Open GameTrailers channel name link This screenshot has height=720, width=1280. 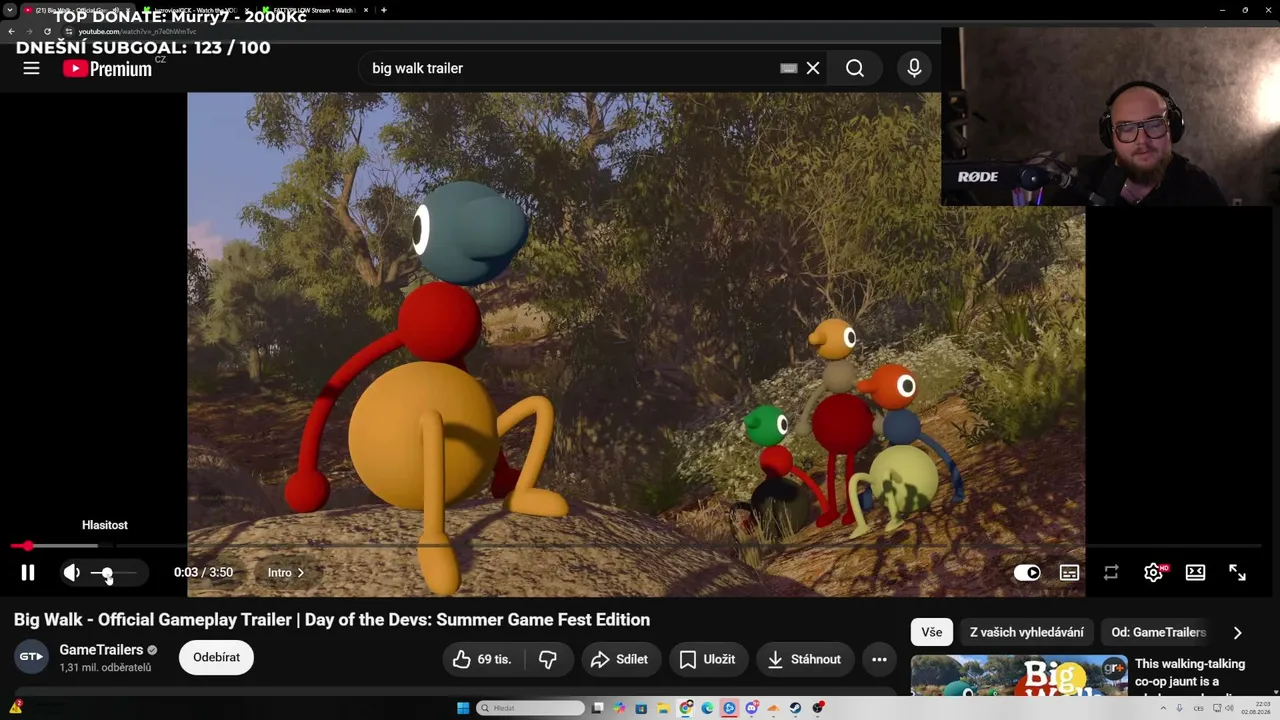[101, 650]
